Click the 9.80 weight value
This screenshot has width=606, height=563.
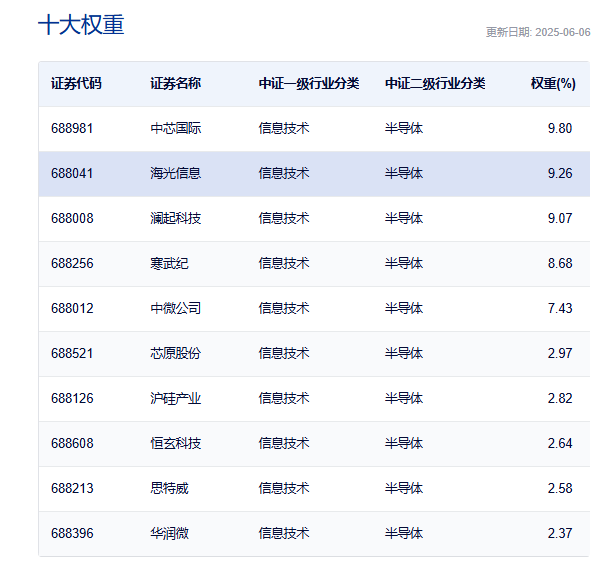point(560,129)
